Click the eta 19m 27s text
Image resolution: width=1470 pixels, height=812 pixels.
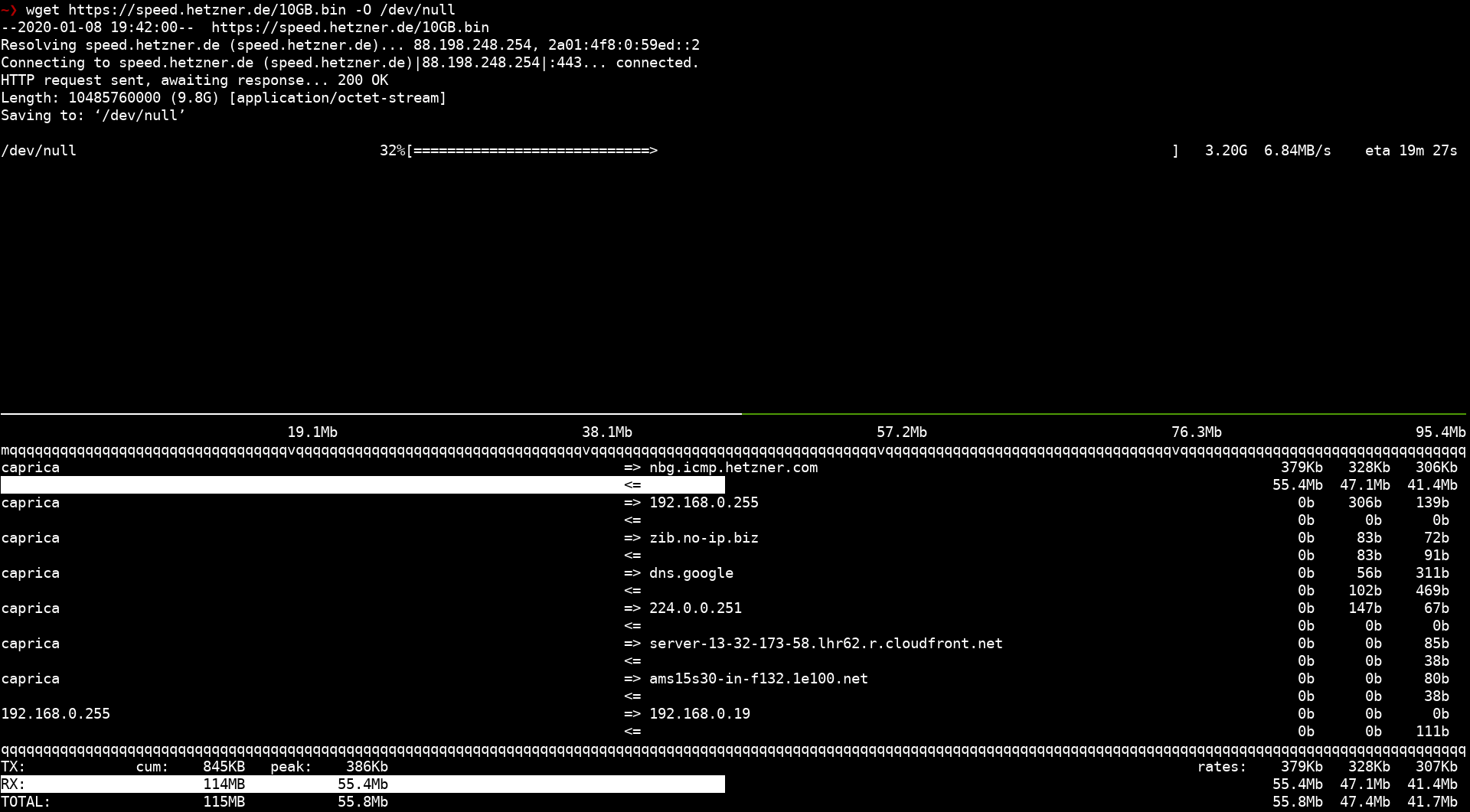(x=1411, y=151)
